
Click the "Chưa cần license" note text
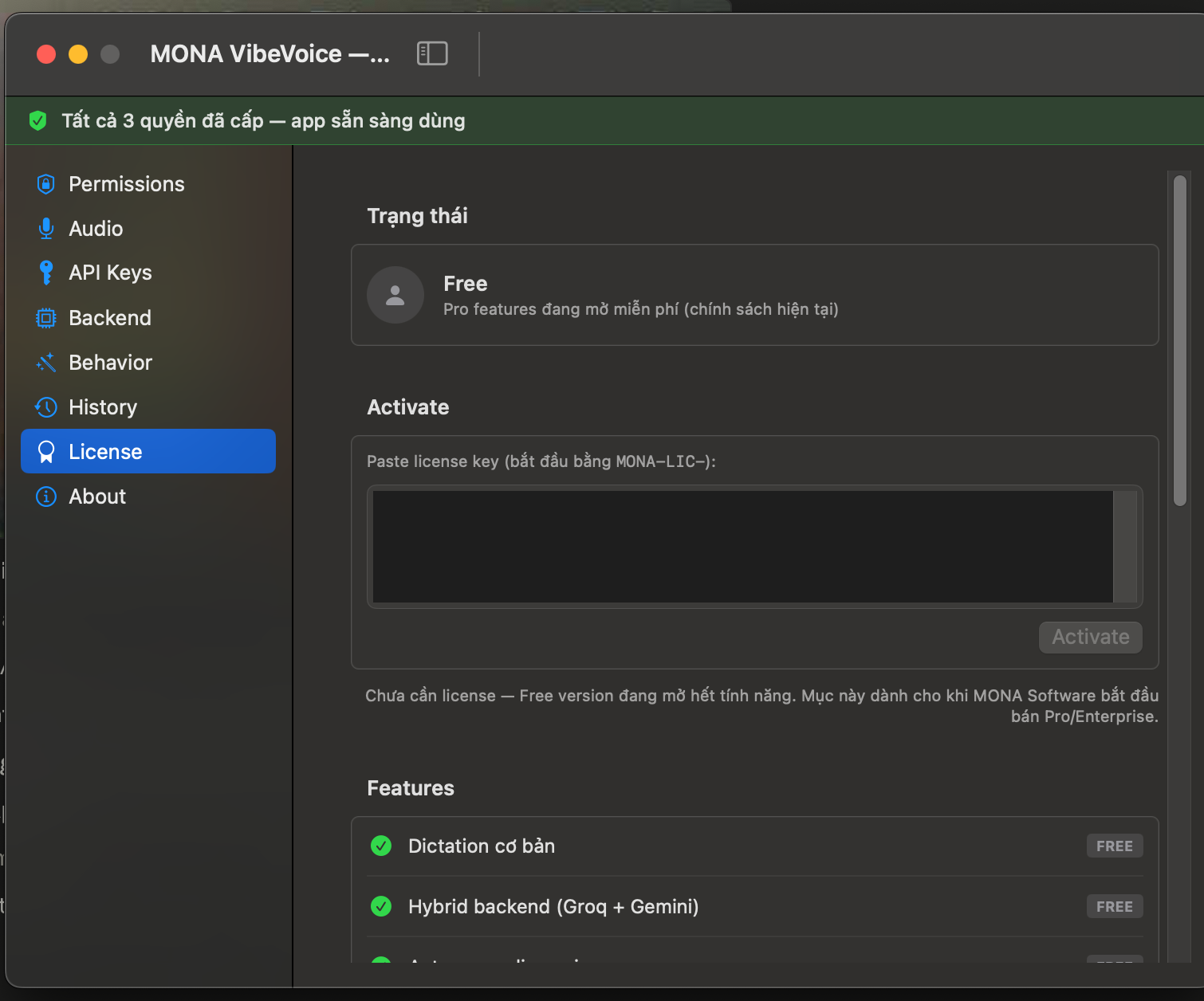(x=761, y=706)
